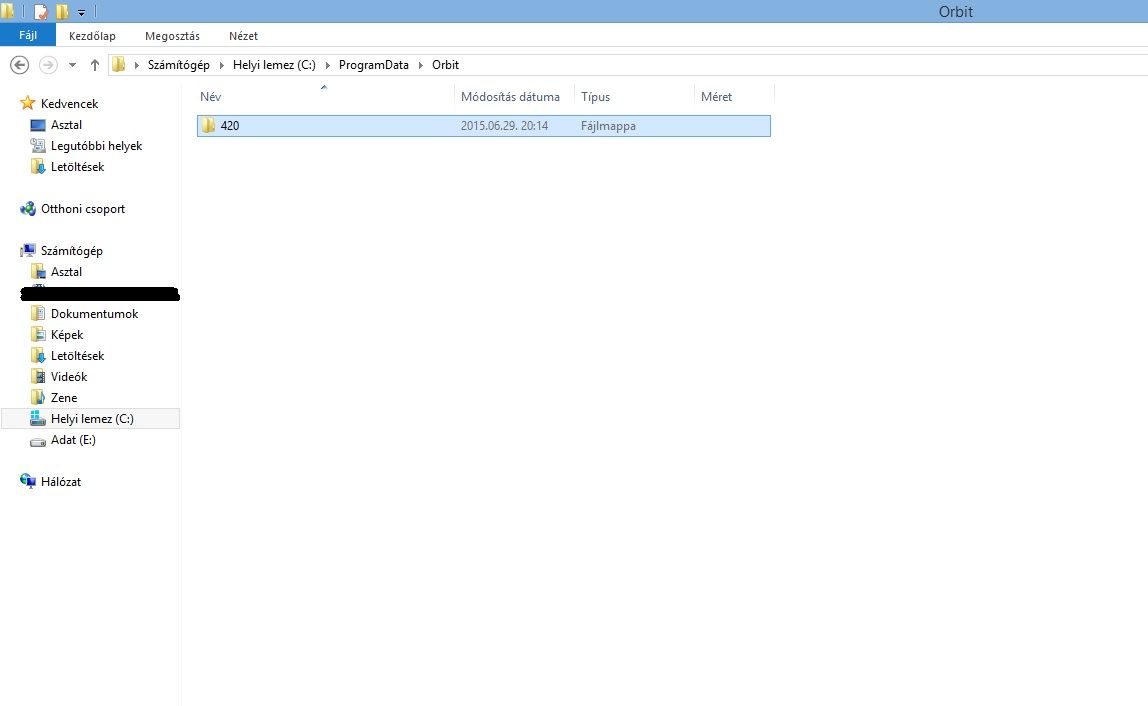This screenshot has height=706, width=1148.
Task: Select the 420 folder icon in file list
Action: click(x=209, y=125)
